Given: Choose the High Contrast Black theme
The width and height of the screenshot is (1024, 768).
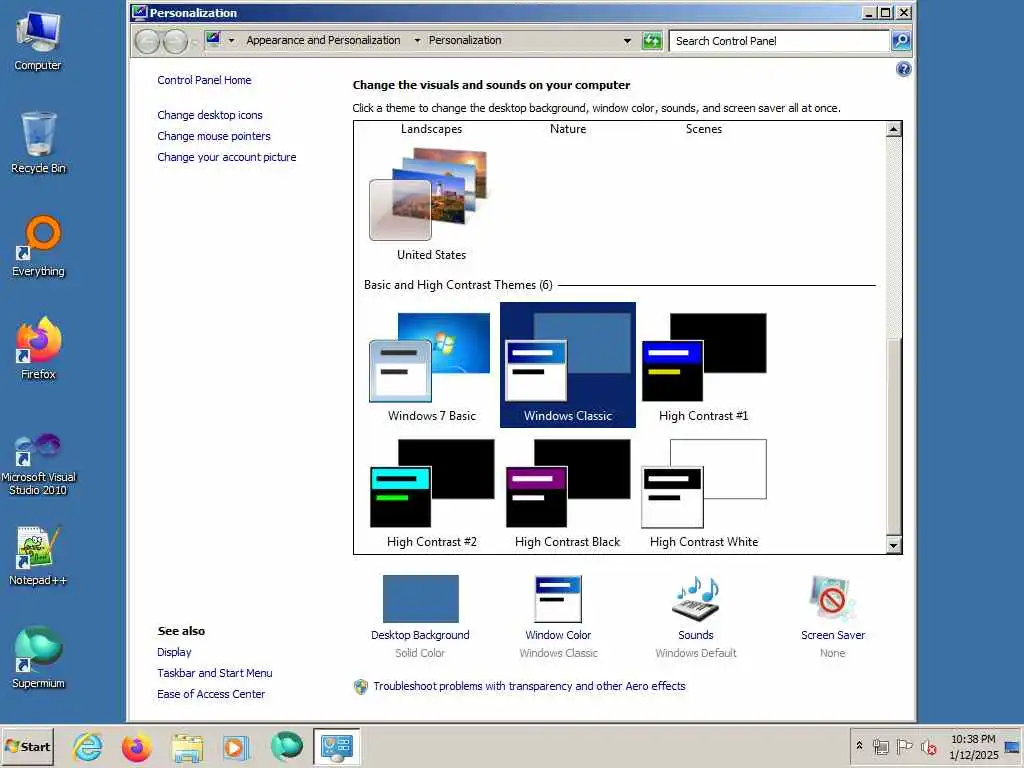Looking at the screenshot, I should [568, 492].
